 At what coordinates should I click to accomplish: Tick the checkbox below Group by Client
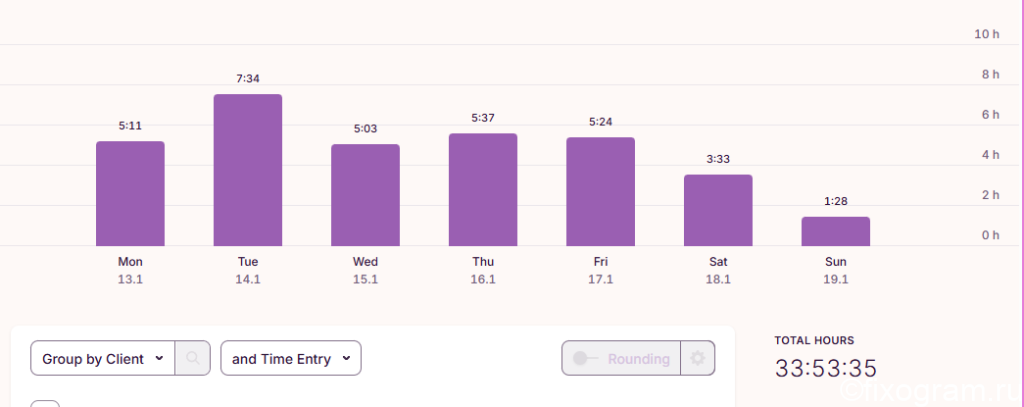point(45,404)
